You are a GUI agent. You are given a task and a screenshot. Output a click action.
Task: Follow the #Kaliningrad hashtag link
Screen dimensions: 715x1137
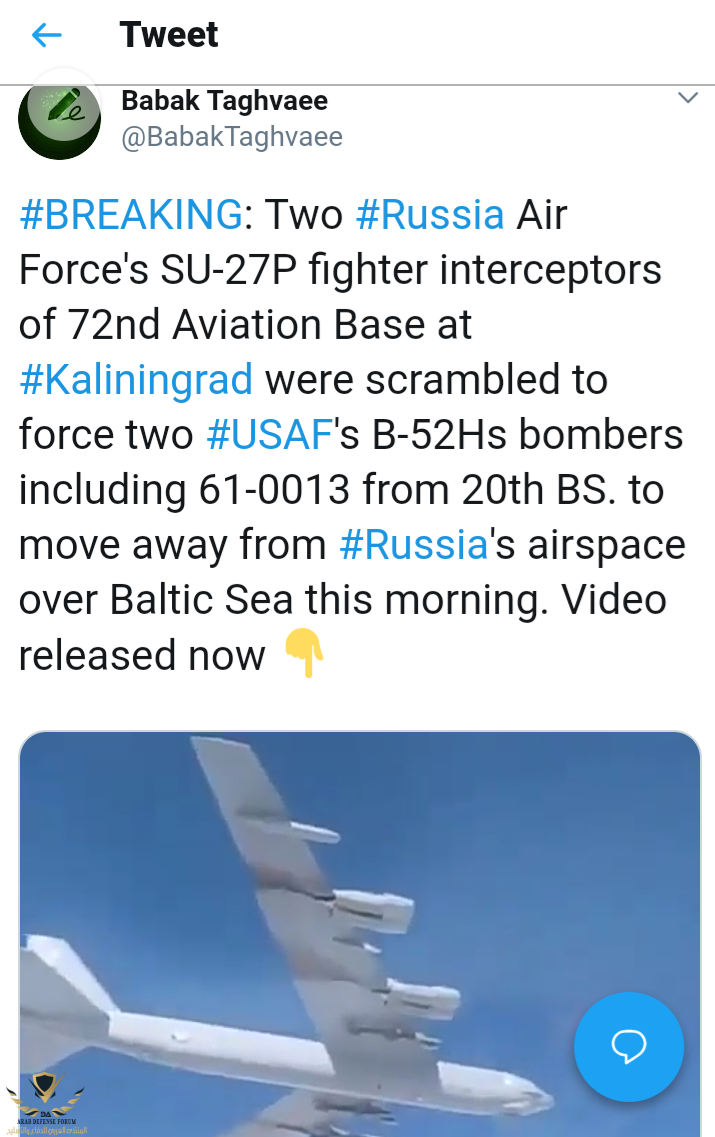[136, 380]
